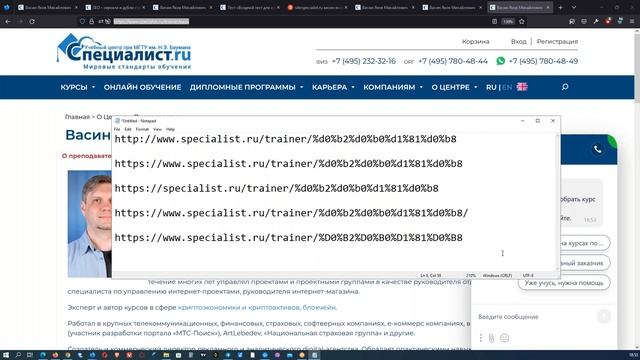Expand the КУРСЫ navigation dropdown

point(78,87)
